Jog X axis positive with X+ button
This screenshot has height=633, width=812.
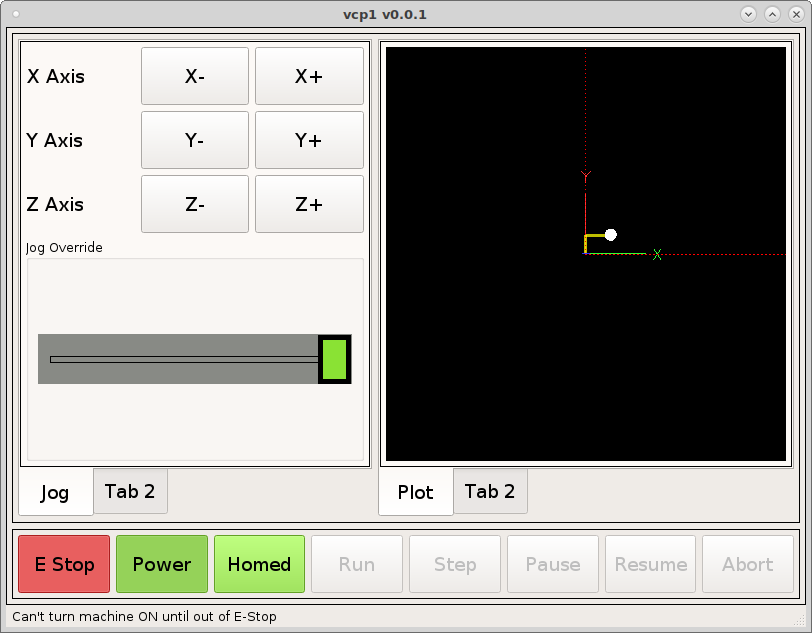point(309,76)
